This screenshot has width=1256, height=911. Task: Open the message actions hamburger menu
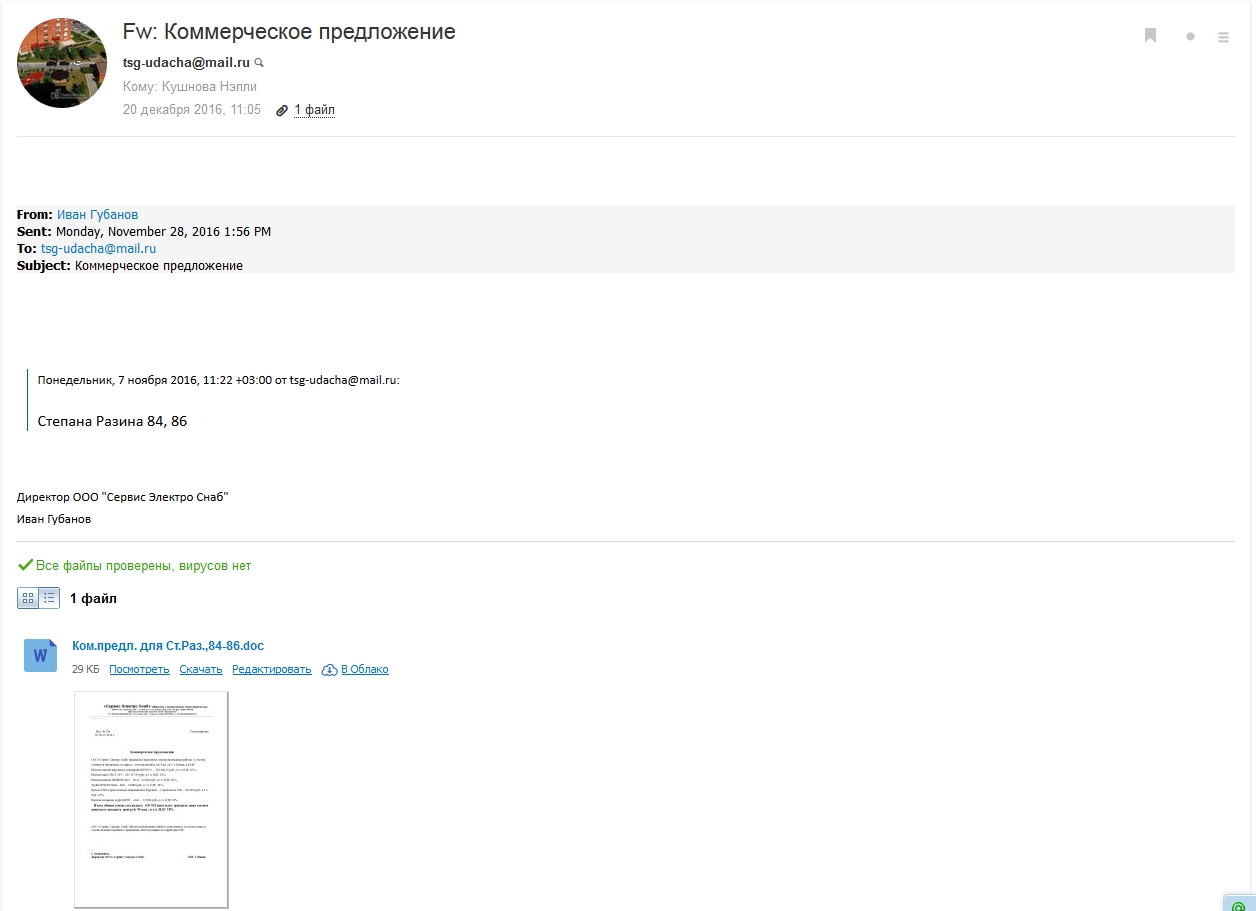click(x=1223, y=37)
